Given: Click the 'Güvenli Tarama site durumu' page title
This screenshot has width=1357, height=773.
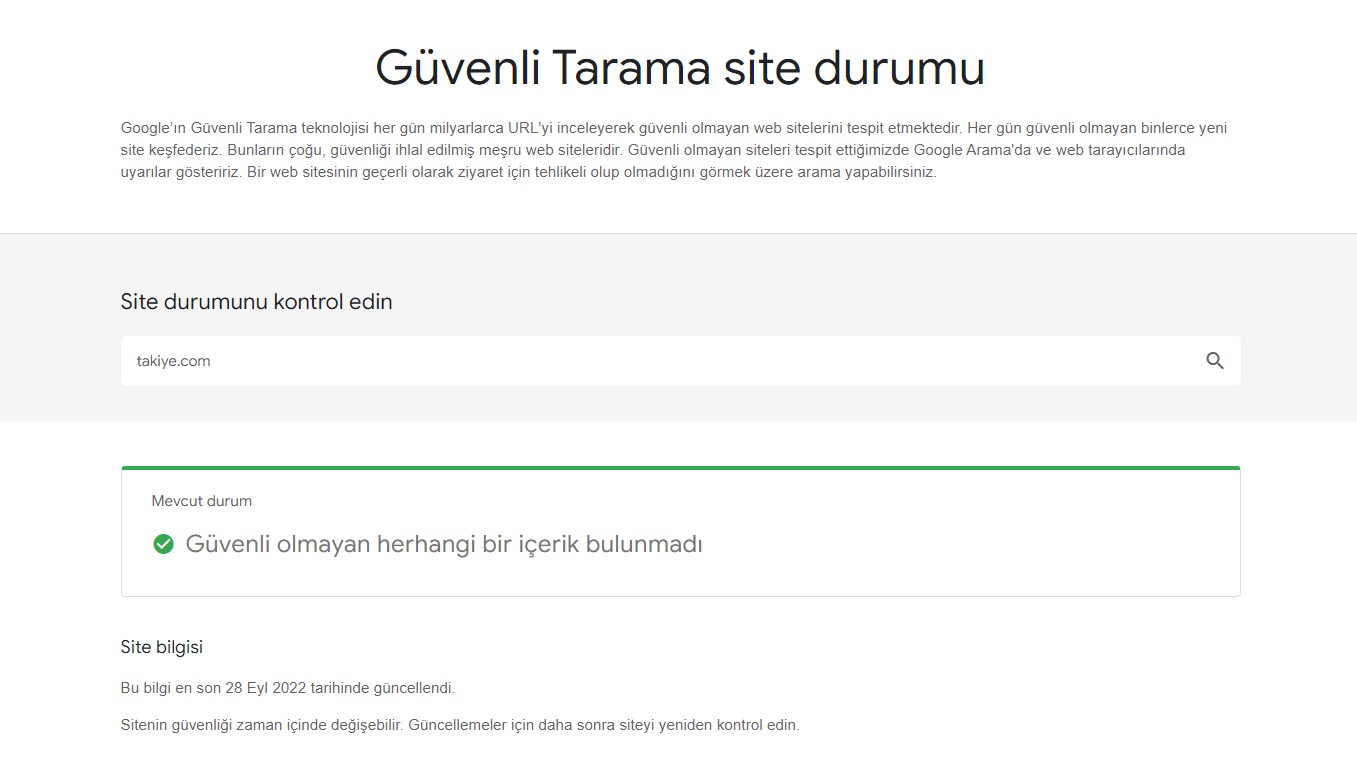Looking at the screenshot, I should (679, 68).
